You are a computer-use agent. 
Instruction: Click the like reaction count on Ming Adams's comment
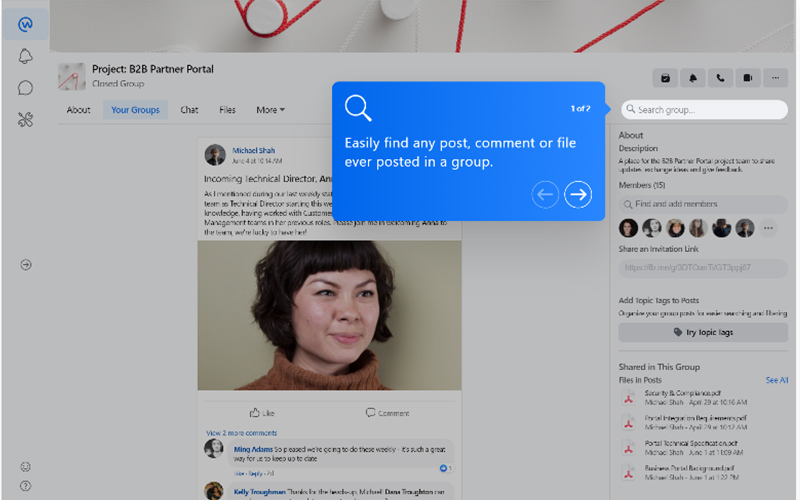[x=445, y=468]
